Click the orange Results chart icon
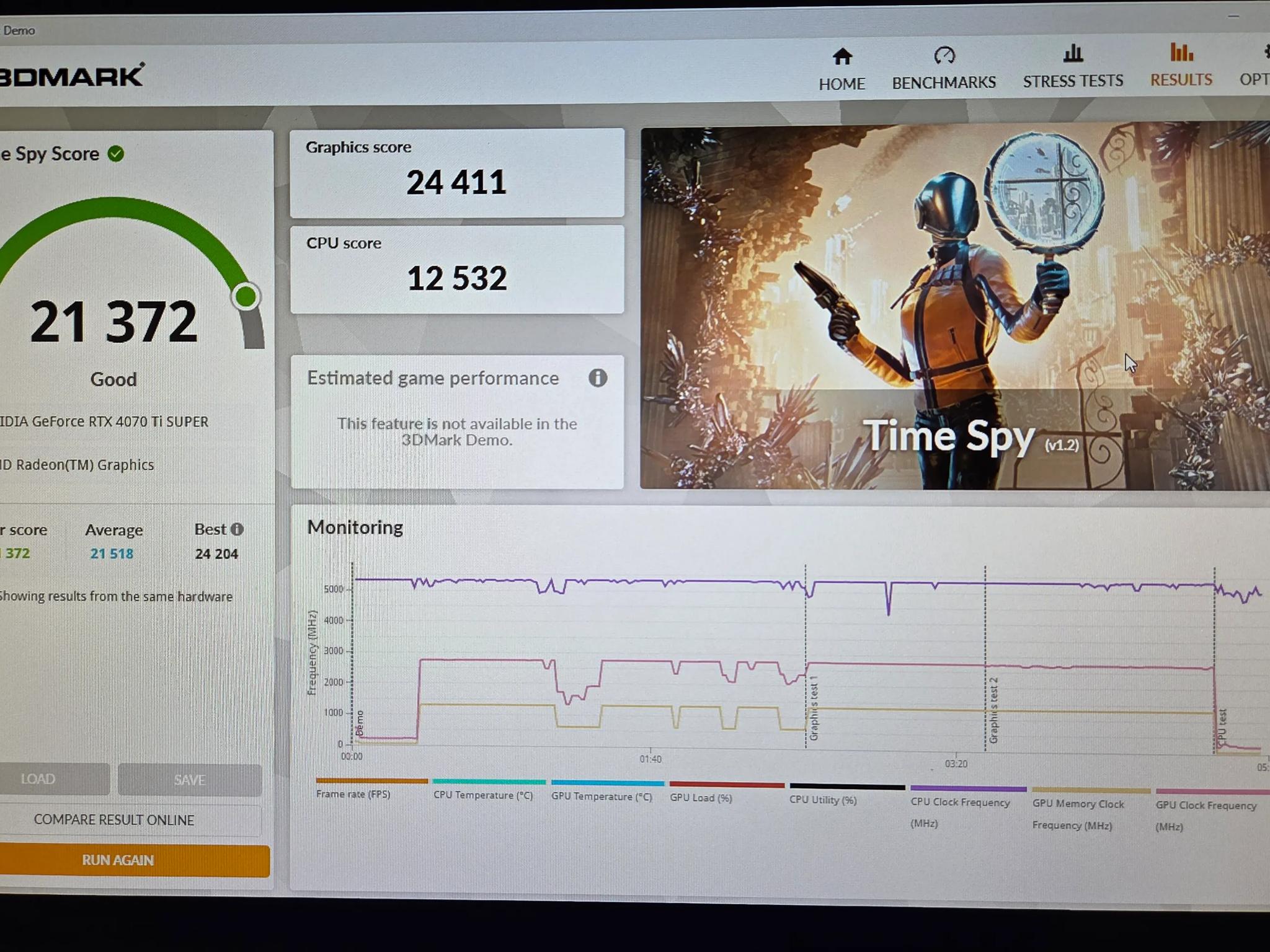This screenshot has width=1270, height=952. [1181, 53]
